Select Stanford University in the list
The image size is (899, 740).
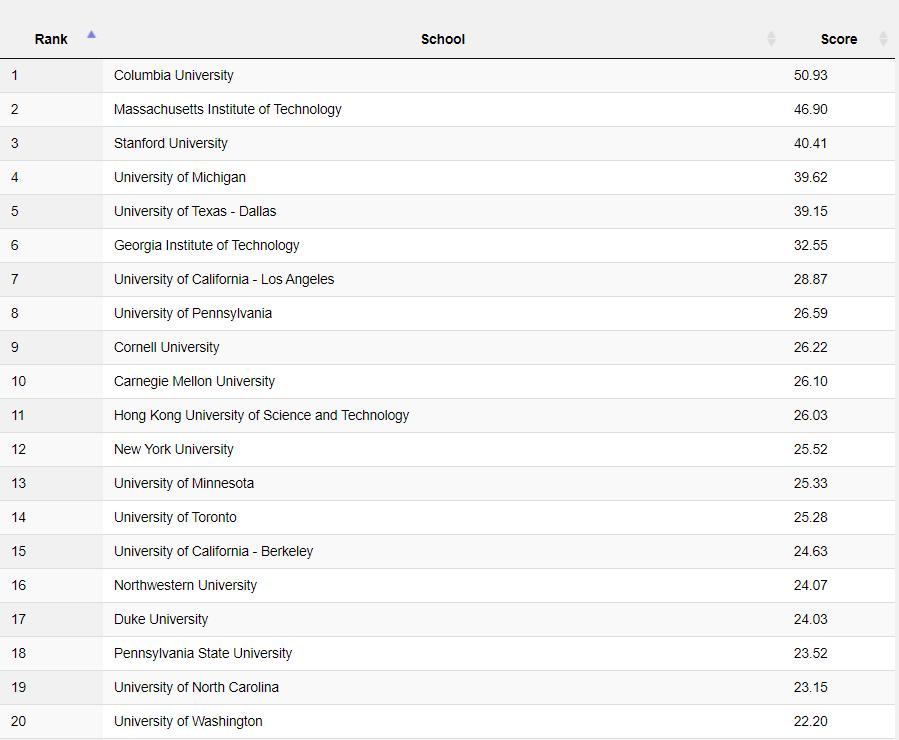click(x=171, y=143)
